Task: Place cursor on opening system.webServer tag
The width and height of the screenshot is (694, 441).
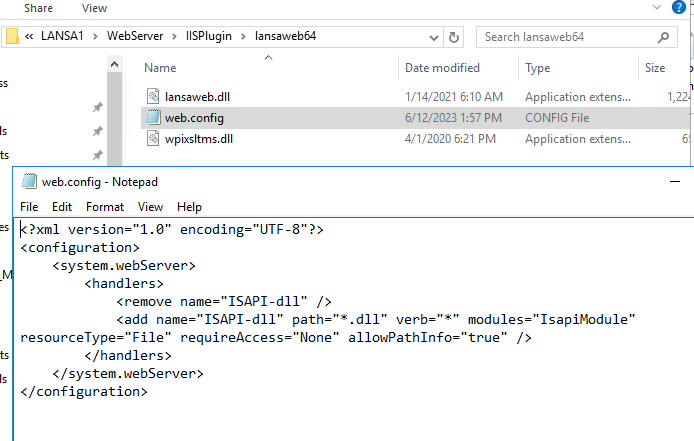Action: click(124, 266)
